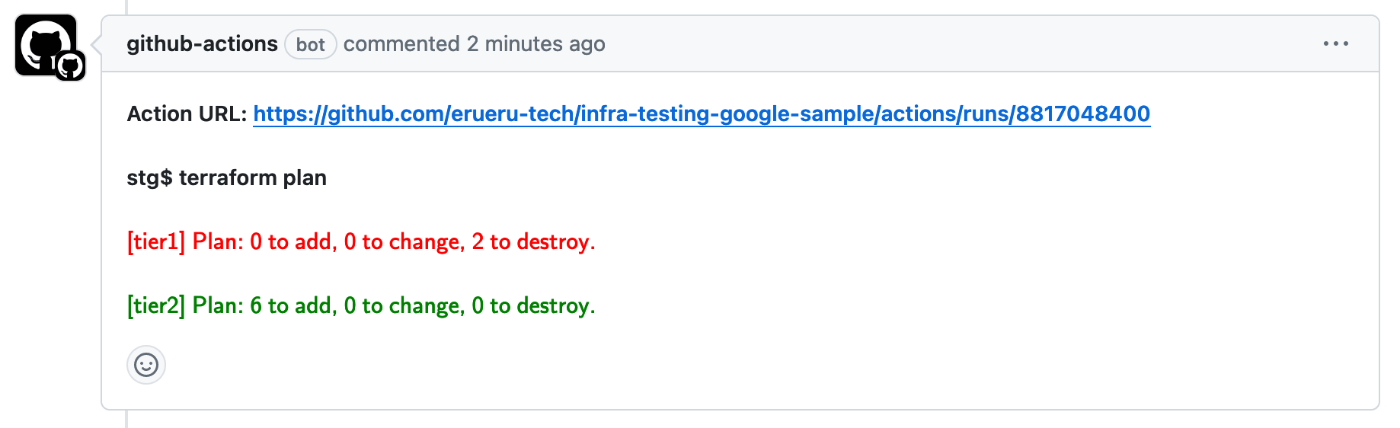
Task: Click the comment box pointer caret
Action: [x=95, y=45]
